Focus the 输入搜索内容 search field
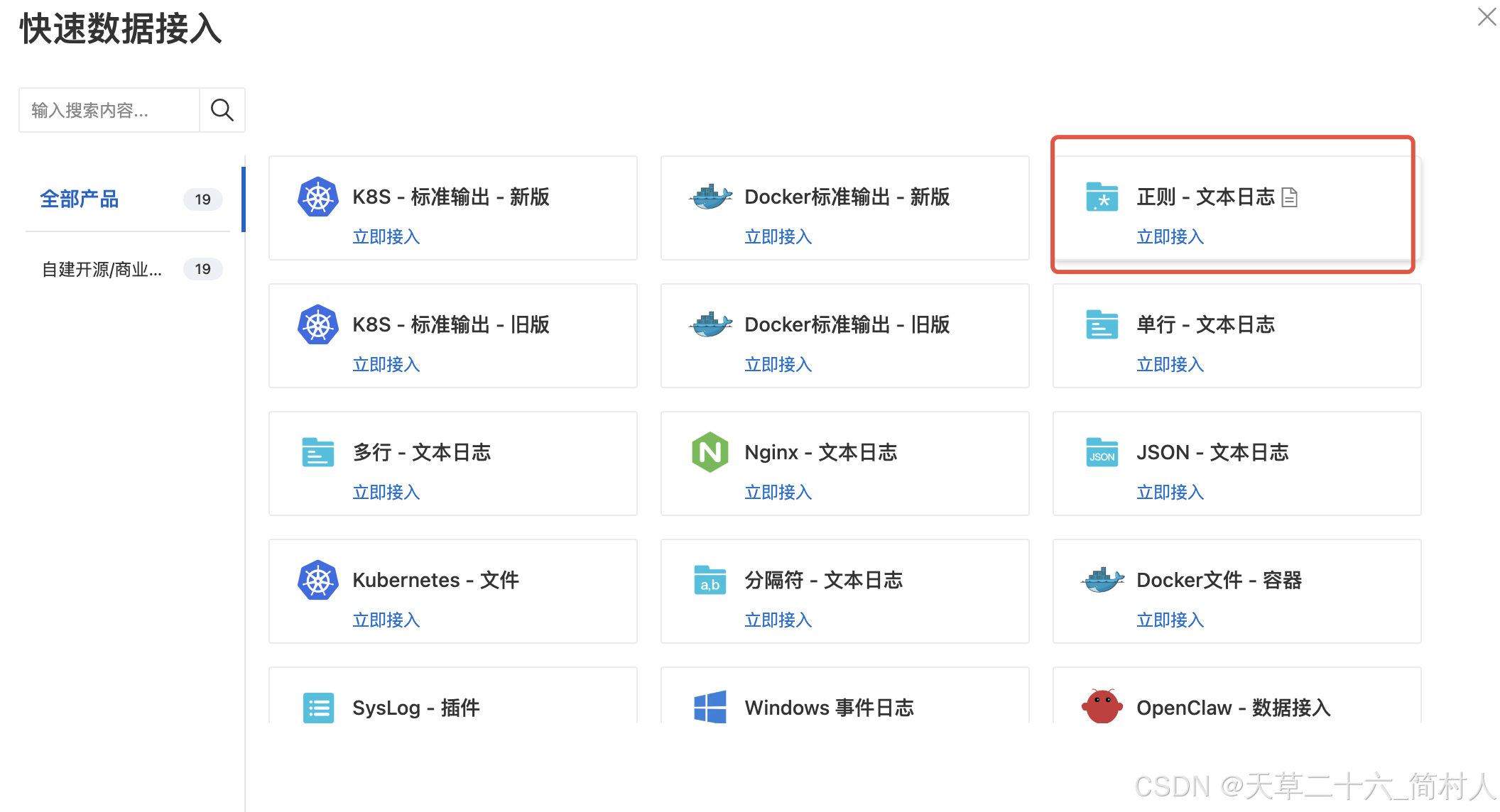The image size is (1500, 812). point(110,110)
